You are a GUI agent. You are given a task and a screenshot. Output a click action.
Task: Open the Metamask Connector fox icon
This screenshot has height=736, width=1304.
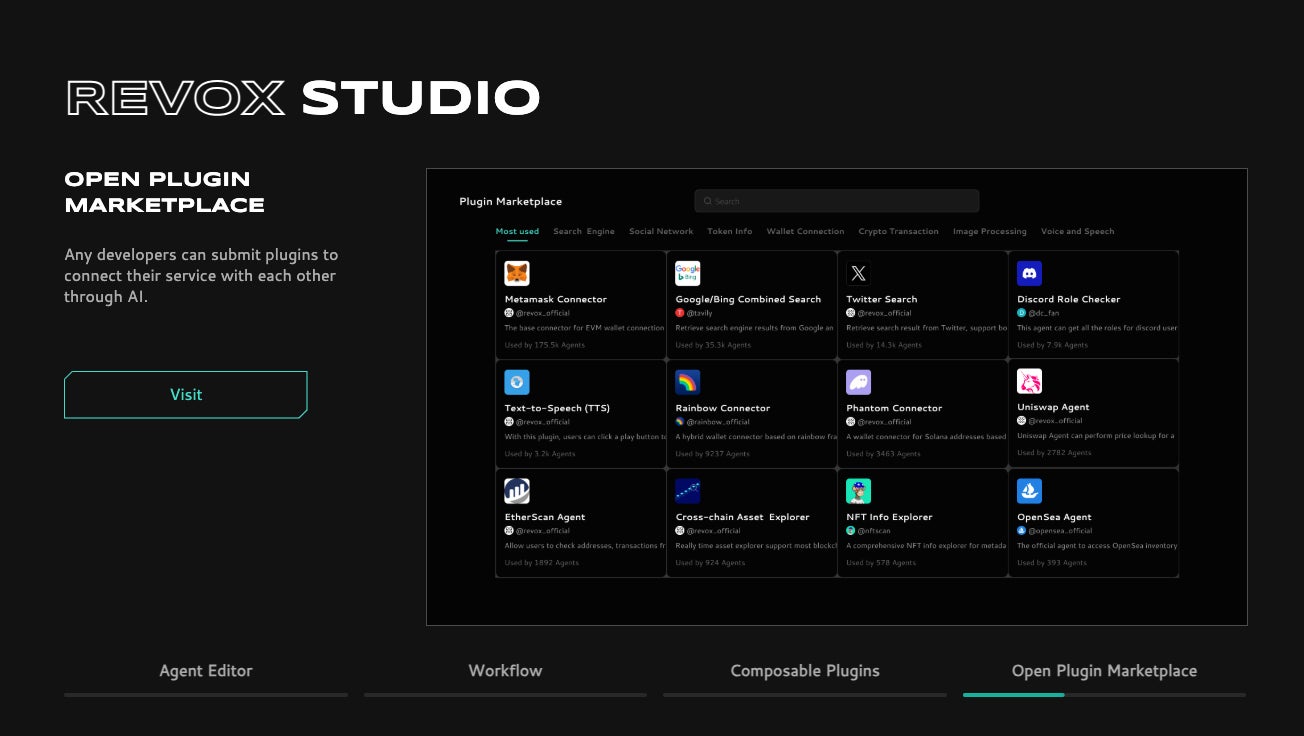tap(517, 273)
